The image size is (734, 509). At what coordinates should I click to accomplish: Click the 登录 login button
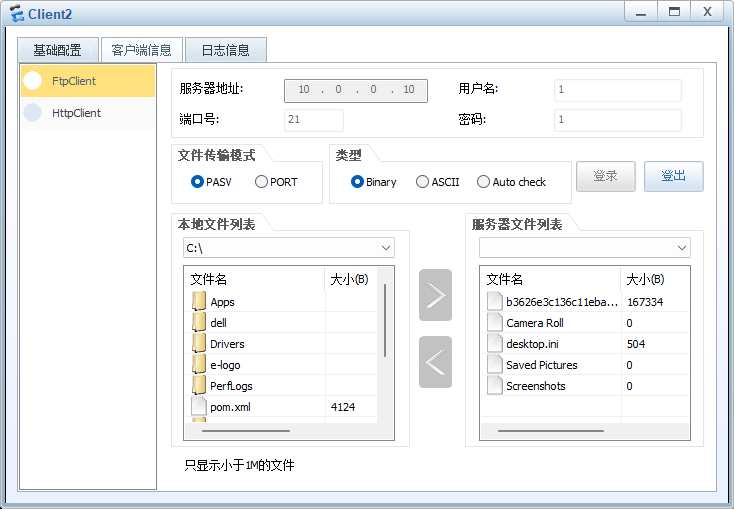point(605,176)
